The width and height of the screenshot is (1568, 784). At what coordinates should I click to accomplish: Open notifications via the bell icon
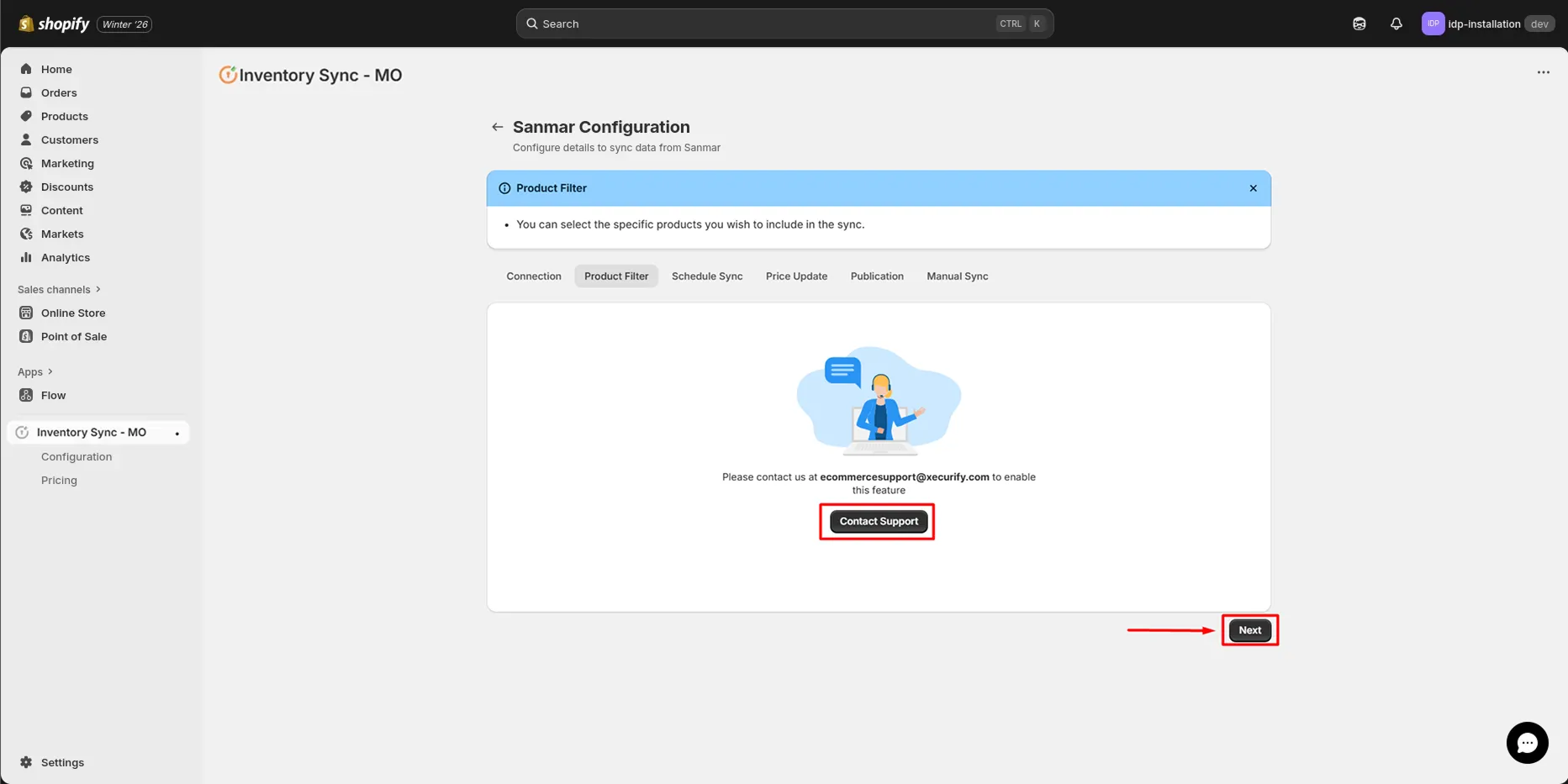1396,24
